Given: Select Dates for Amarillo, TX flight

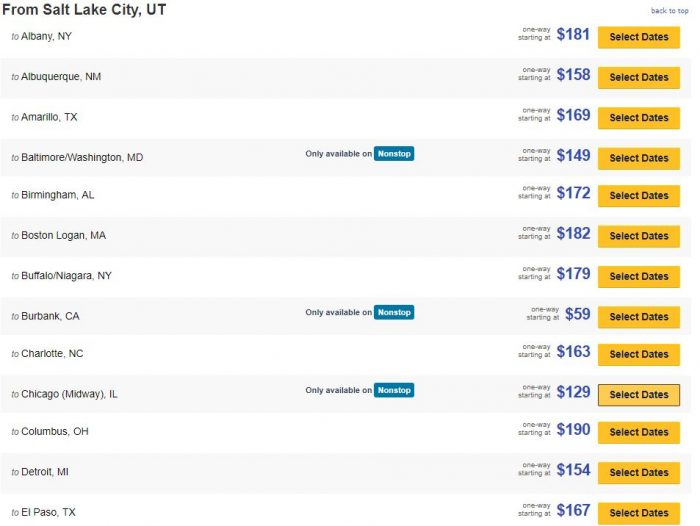Looking at the screenshot, I should point(638,118).
